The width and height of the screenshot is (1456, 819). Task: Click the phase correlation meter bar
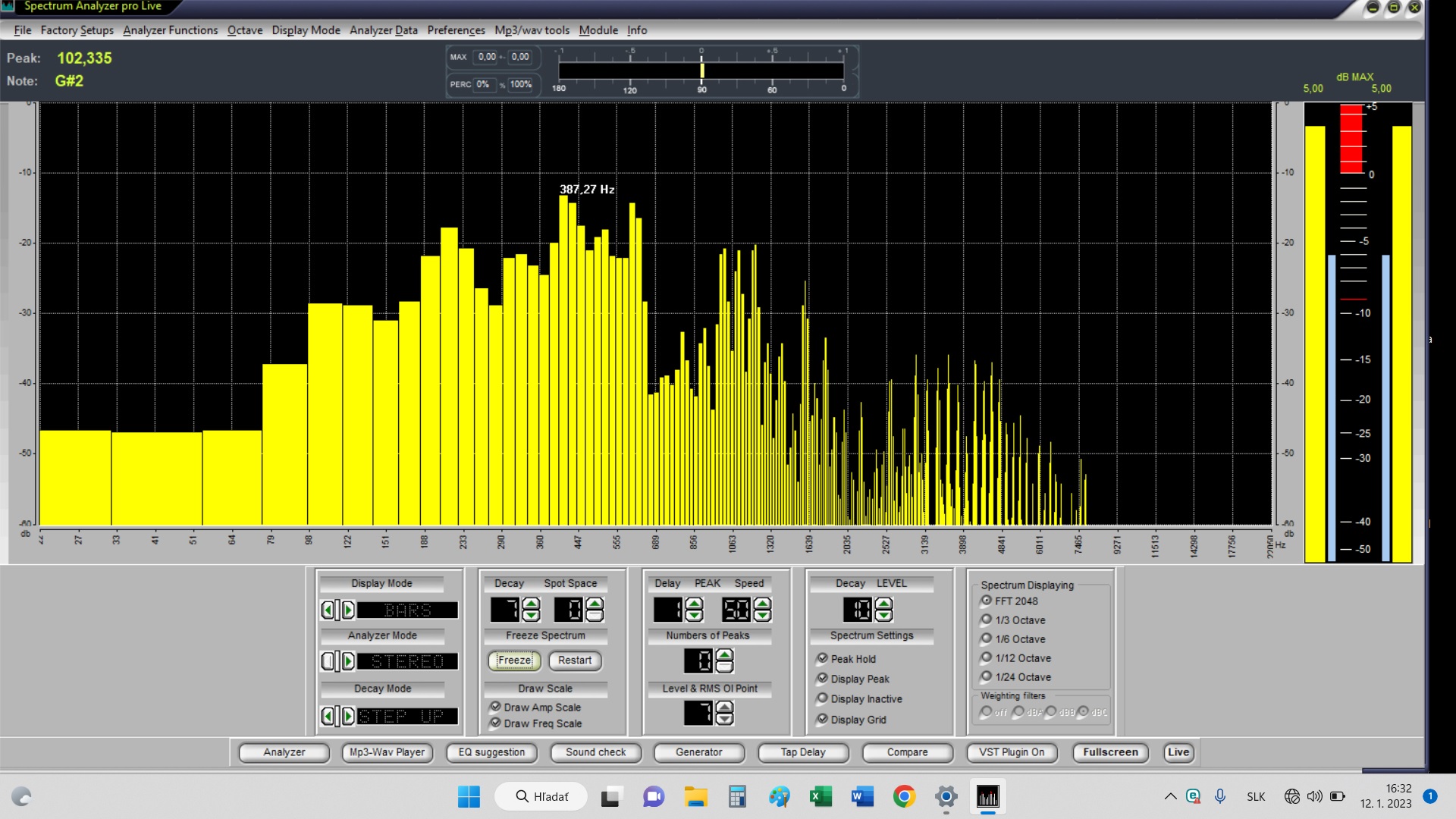[x=701, y=71]
